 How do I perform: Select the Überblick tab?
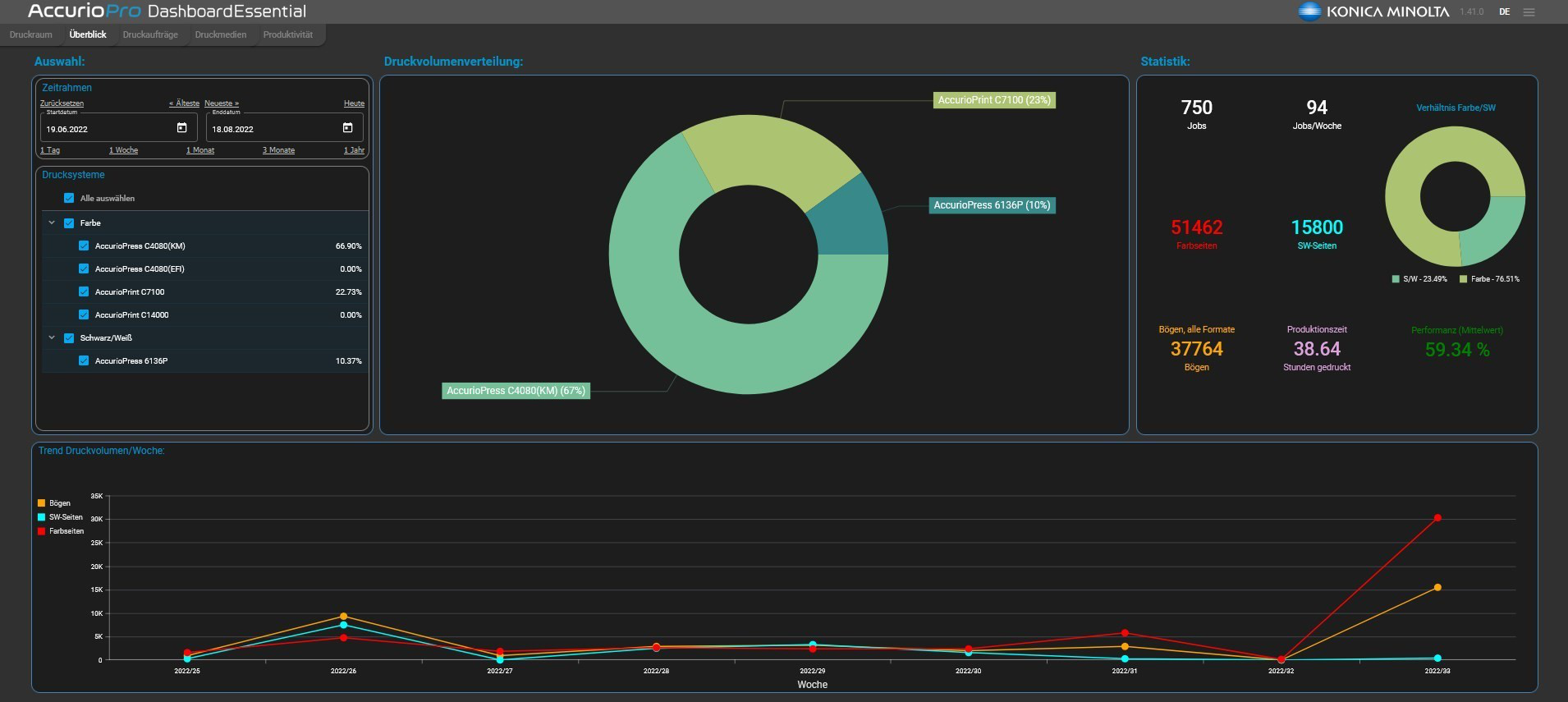(88, 34)
